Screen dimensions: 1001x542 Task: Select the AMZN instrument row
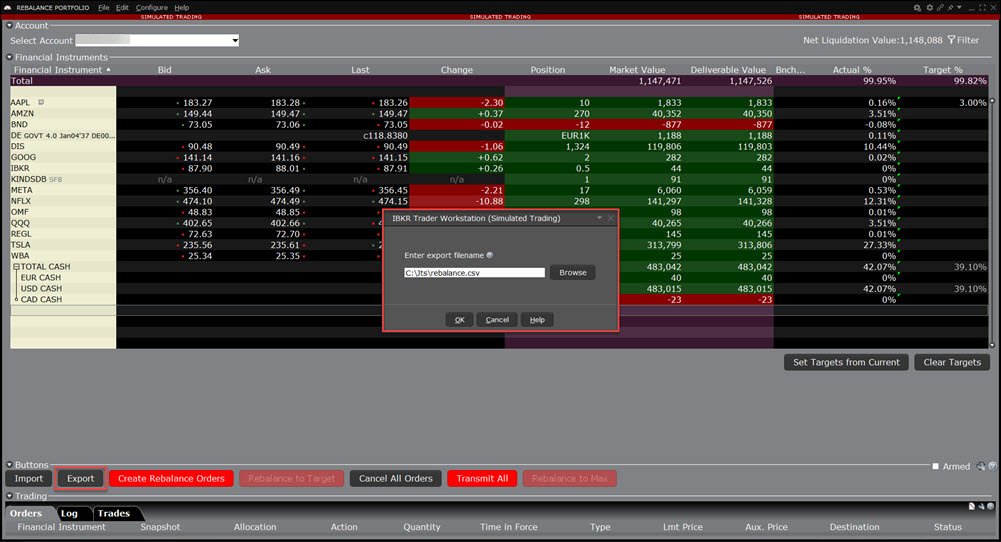click(63, 114)
